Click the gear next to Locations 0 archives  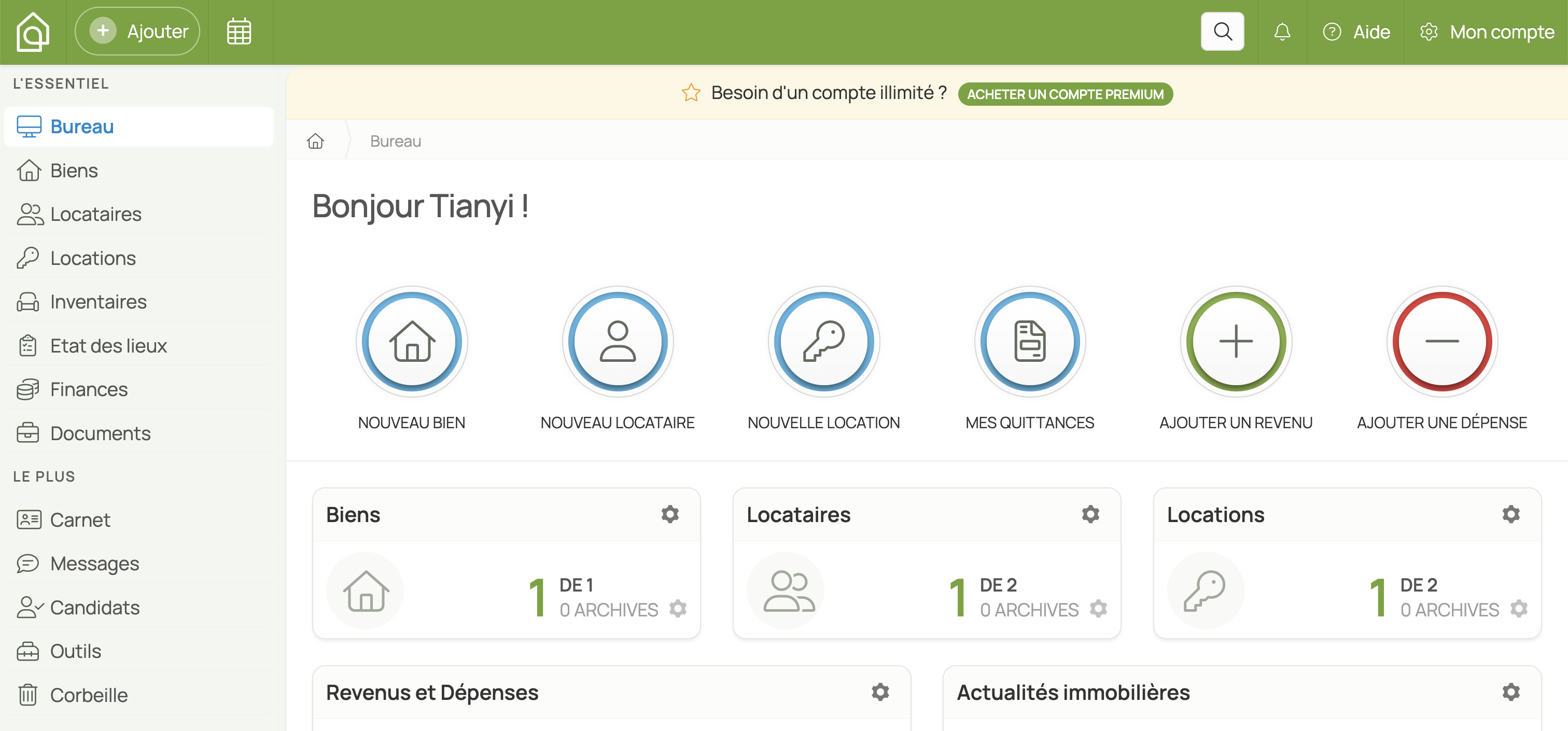(x=1519, y=609)
